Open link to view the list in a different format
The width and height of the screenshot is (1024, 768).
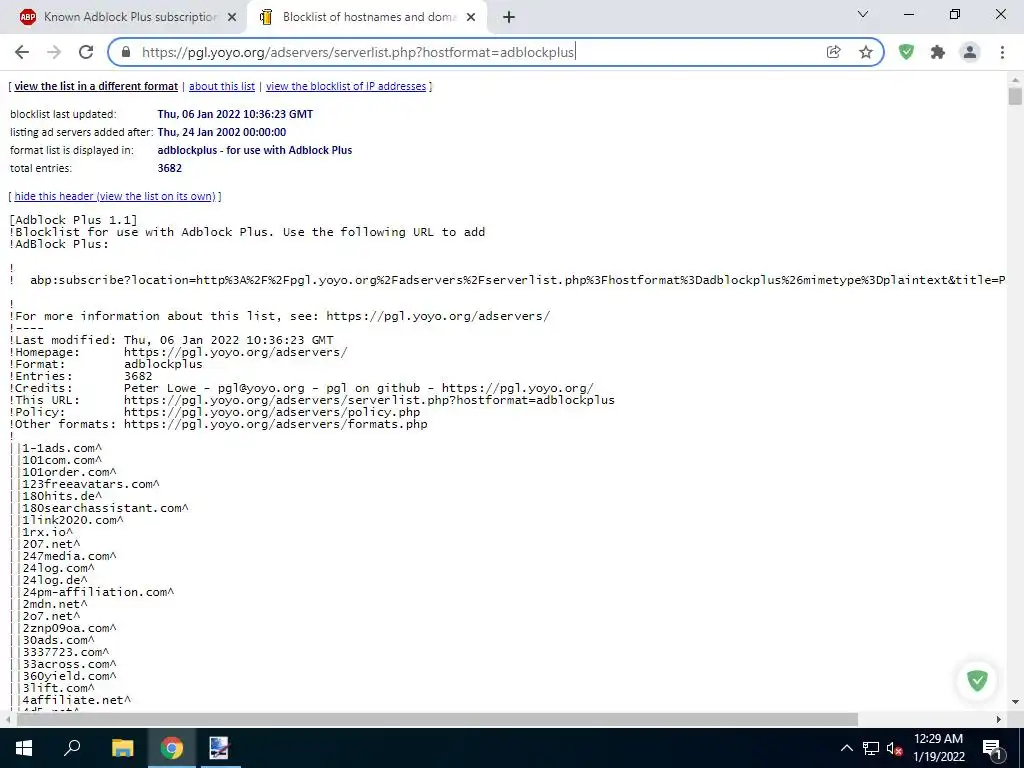[96, 86]
